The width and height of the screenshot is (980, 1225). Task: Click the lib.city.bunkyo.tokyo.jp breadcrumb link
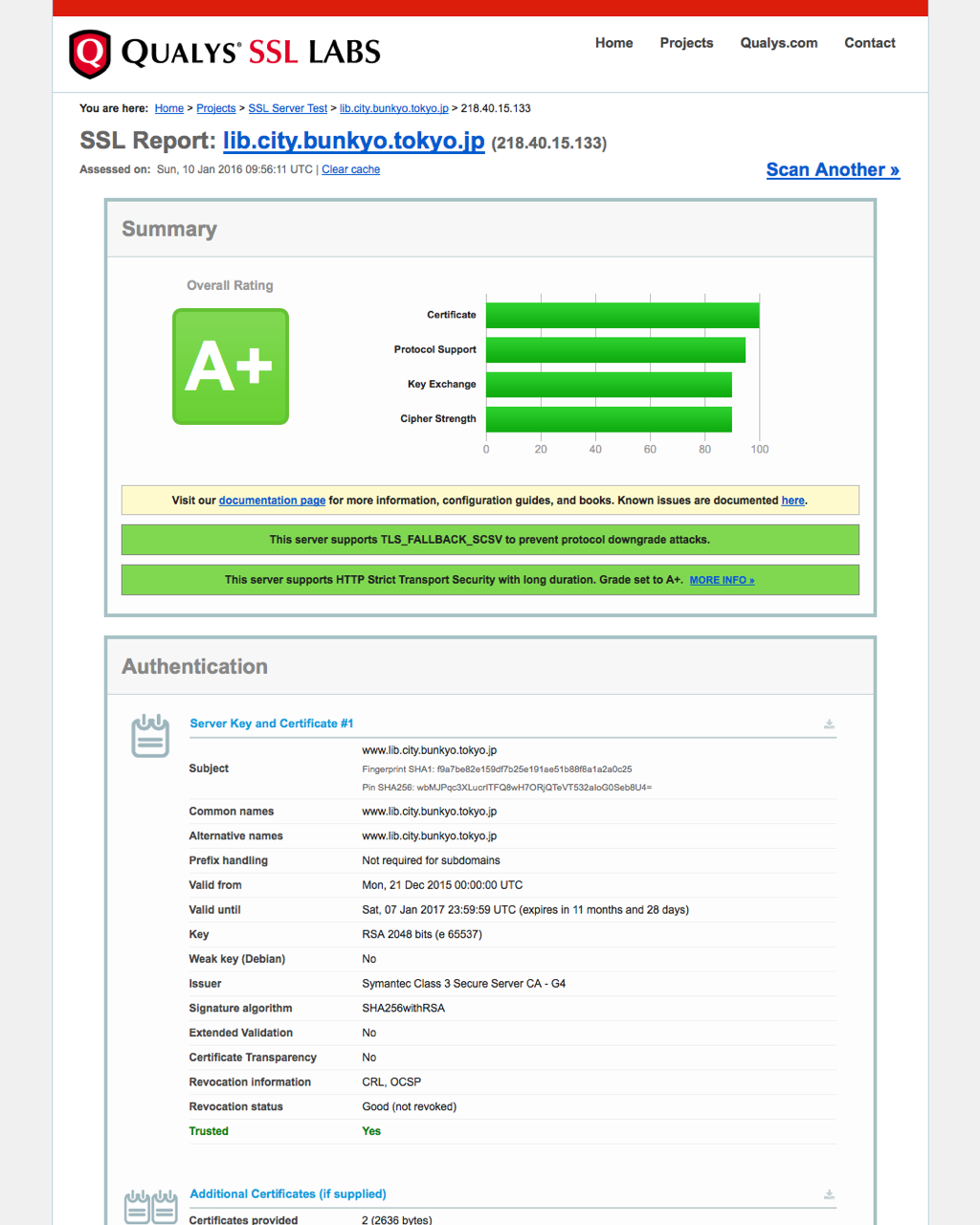click(x=394, y=108)
